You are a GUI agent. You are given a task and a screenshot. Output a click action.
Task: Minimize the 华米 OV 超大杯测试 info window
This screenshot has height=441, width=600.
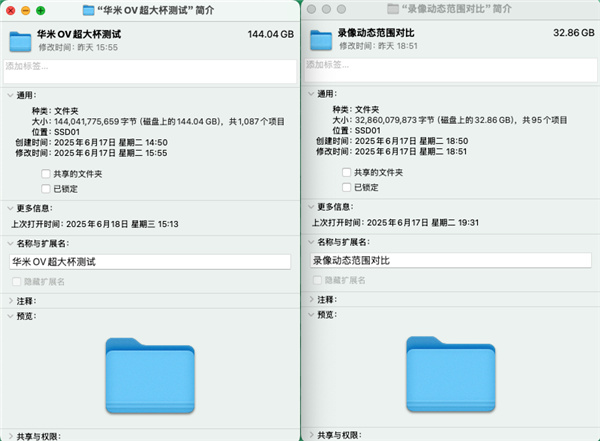coord(26,10)
